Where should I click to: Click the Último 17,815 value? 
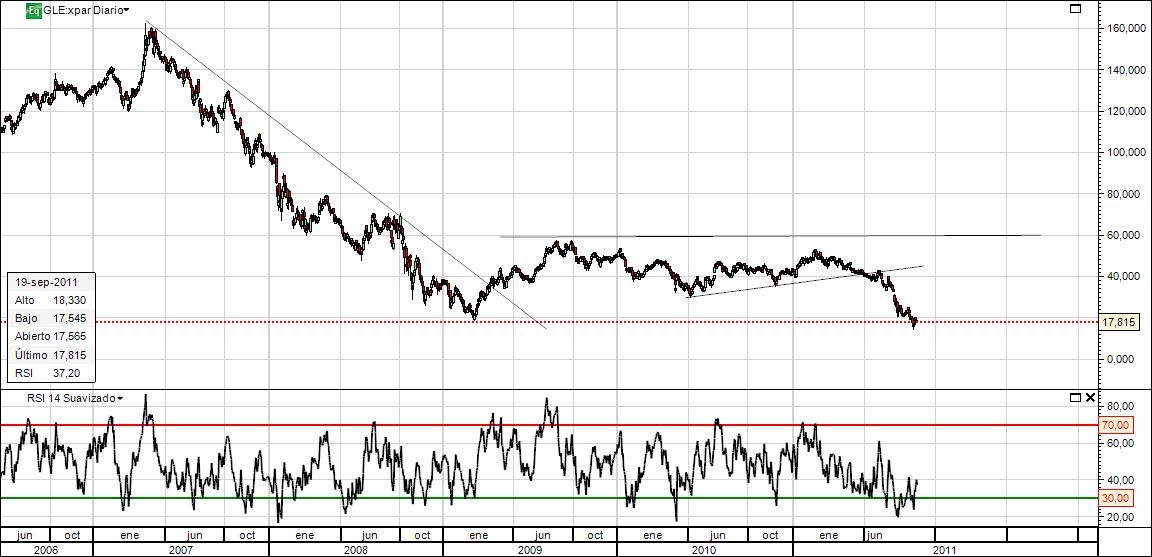point(71,355)
